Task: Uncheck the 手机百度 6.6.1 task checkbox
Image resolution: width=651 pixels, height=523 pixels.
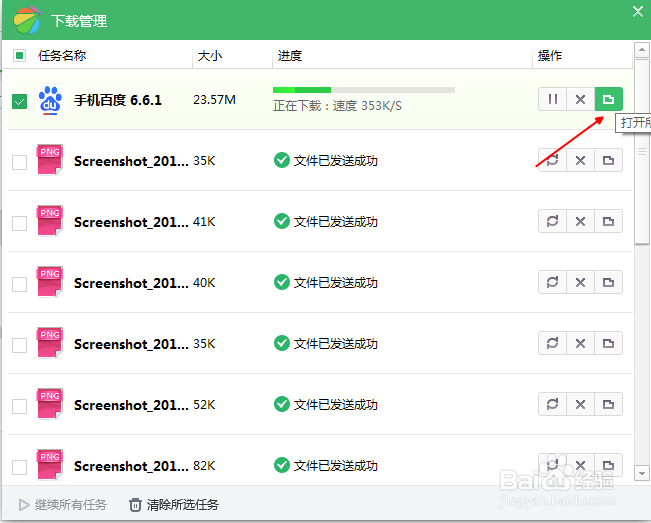Action: click(19, 101)
